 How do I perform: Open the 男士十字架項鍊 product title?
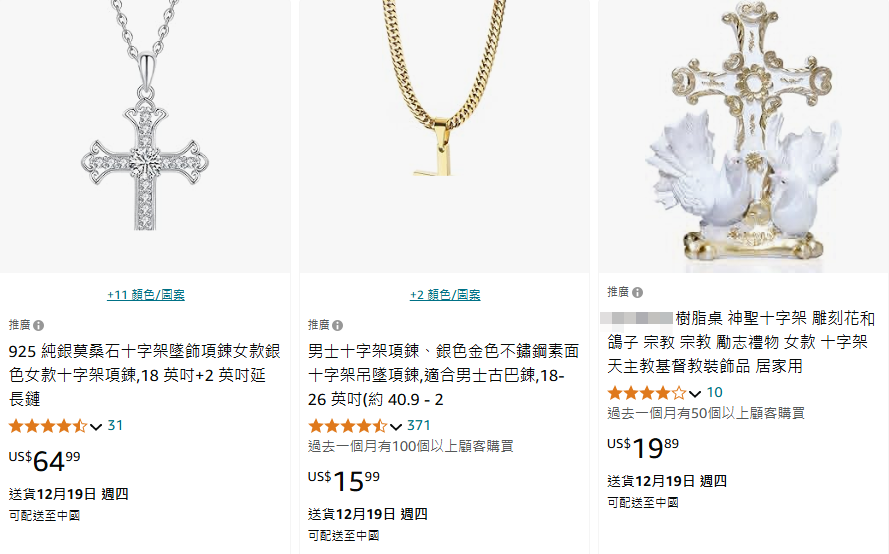point(443,375)
